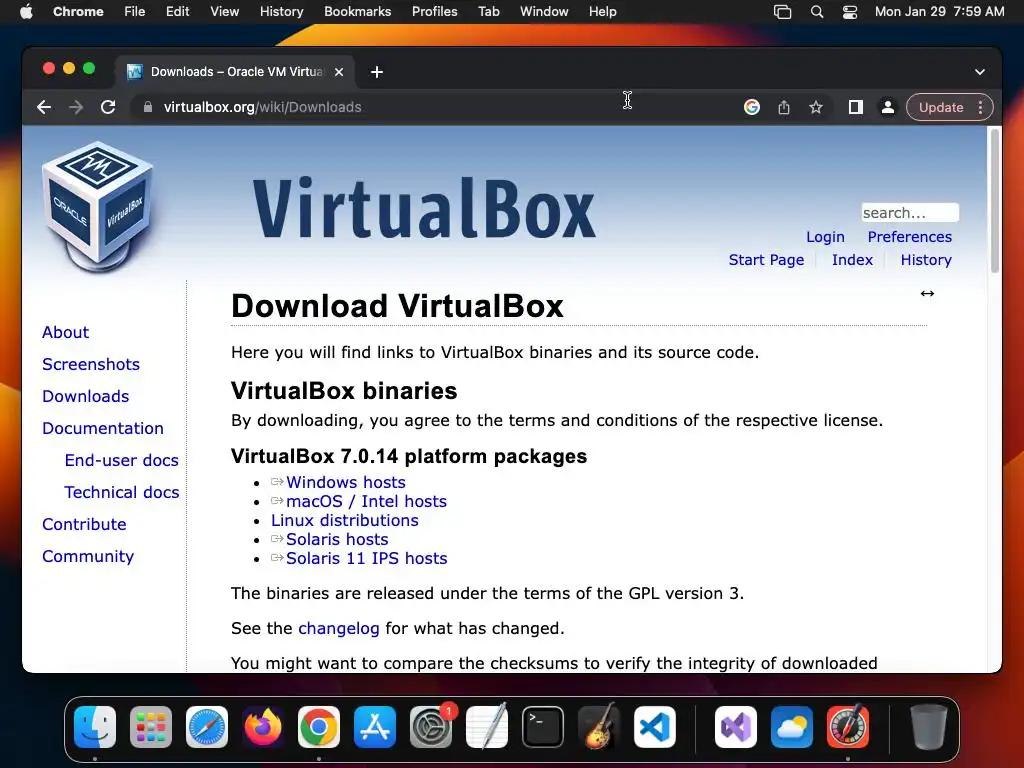Open Control Center in menu bar
Viewport: 1024px width, 768px height.
[x=850, y=12]
